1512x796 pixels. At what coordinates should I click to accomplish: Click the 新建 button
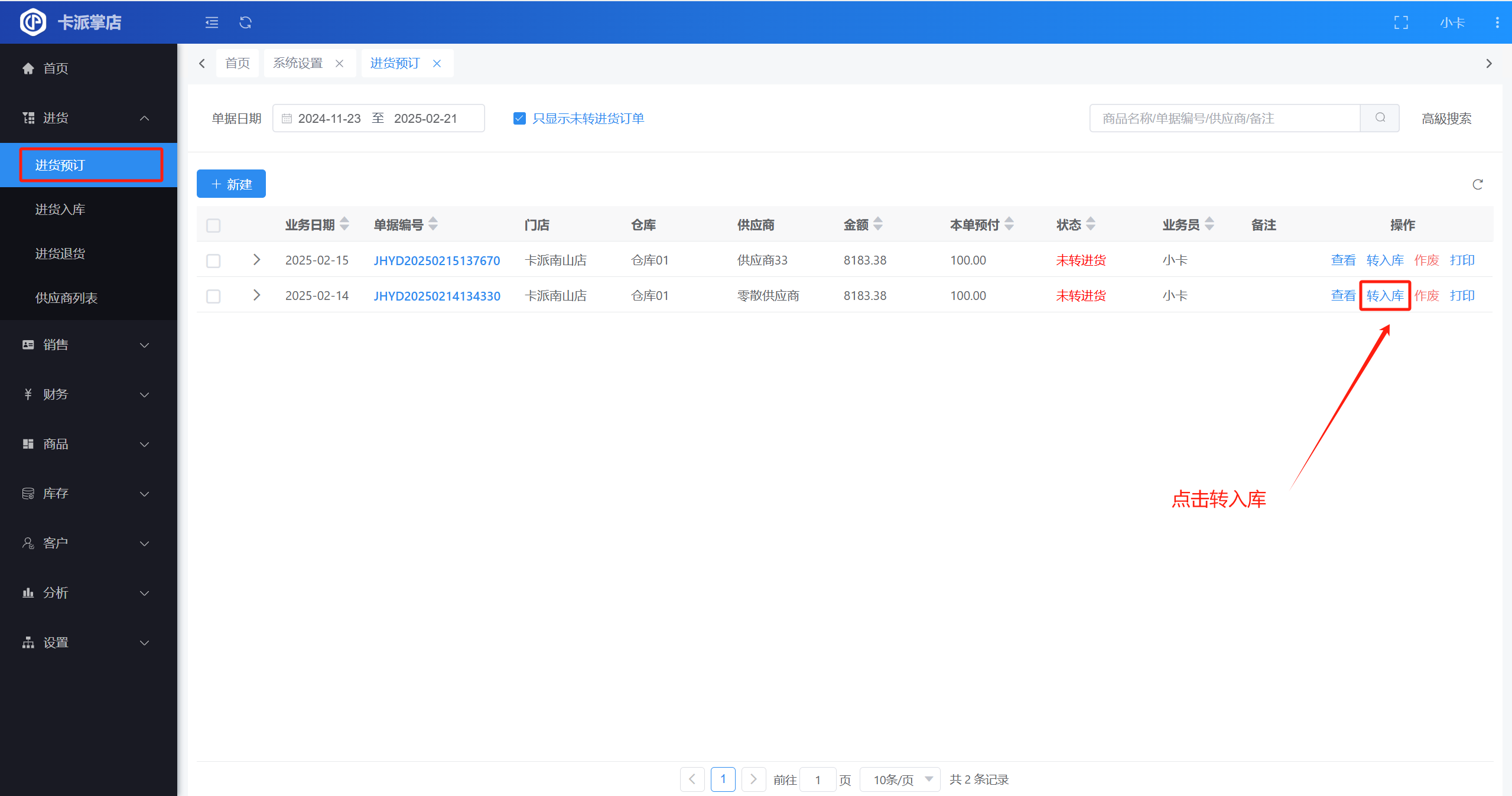231,184
